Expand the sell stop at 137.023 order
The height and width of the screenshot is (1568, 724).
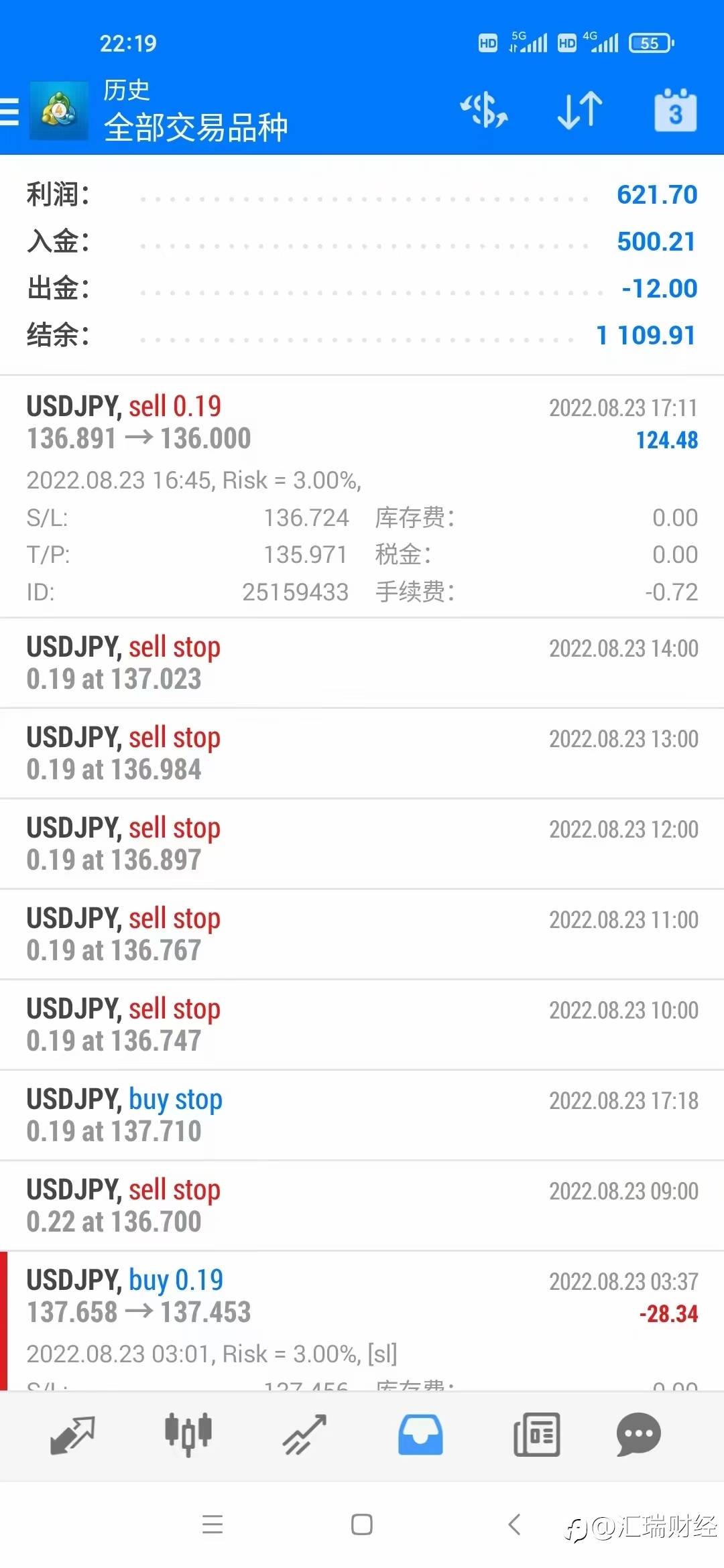pyautogui.click(x=362, y=663)
